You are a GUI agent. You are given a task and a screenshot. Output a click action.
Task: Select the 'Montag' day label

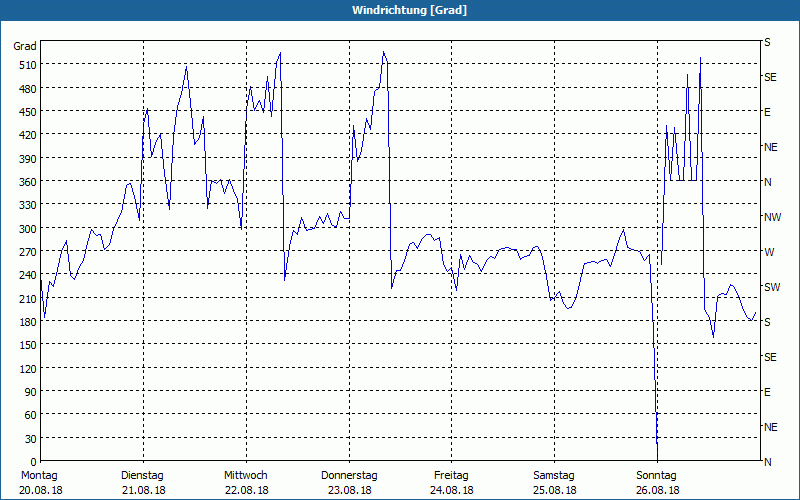coord(39,476)
